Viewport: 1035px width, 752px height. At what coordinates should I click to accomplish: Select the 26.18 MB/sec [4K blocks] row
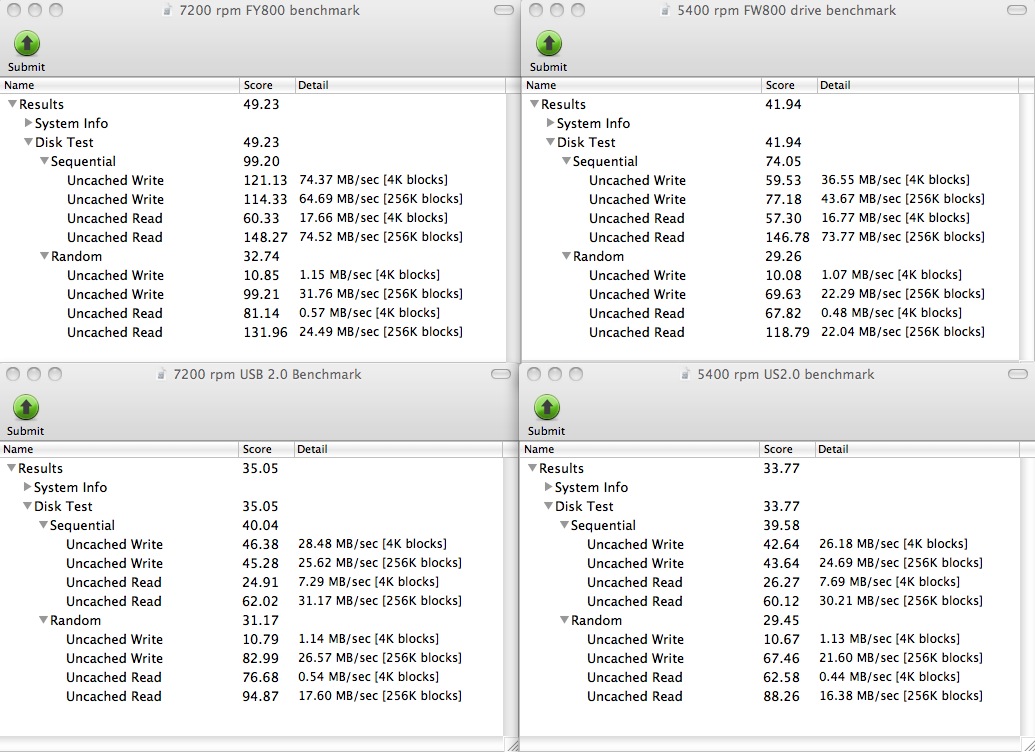(770, 544)
